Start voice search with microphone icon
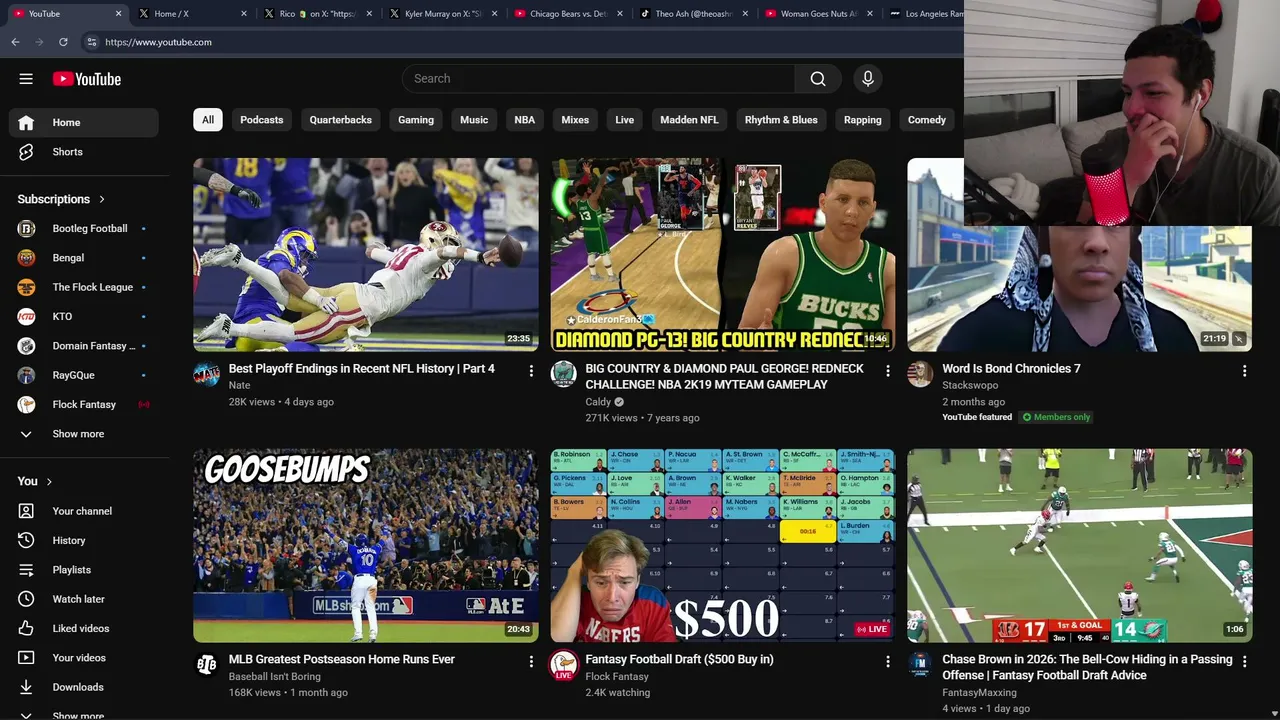Viewport: 1280px width, 720px height. (868, 79)
